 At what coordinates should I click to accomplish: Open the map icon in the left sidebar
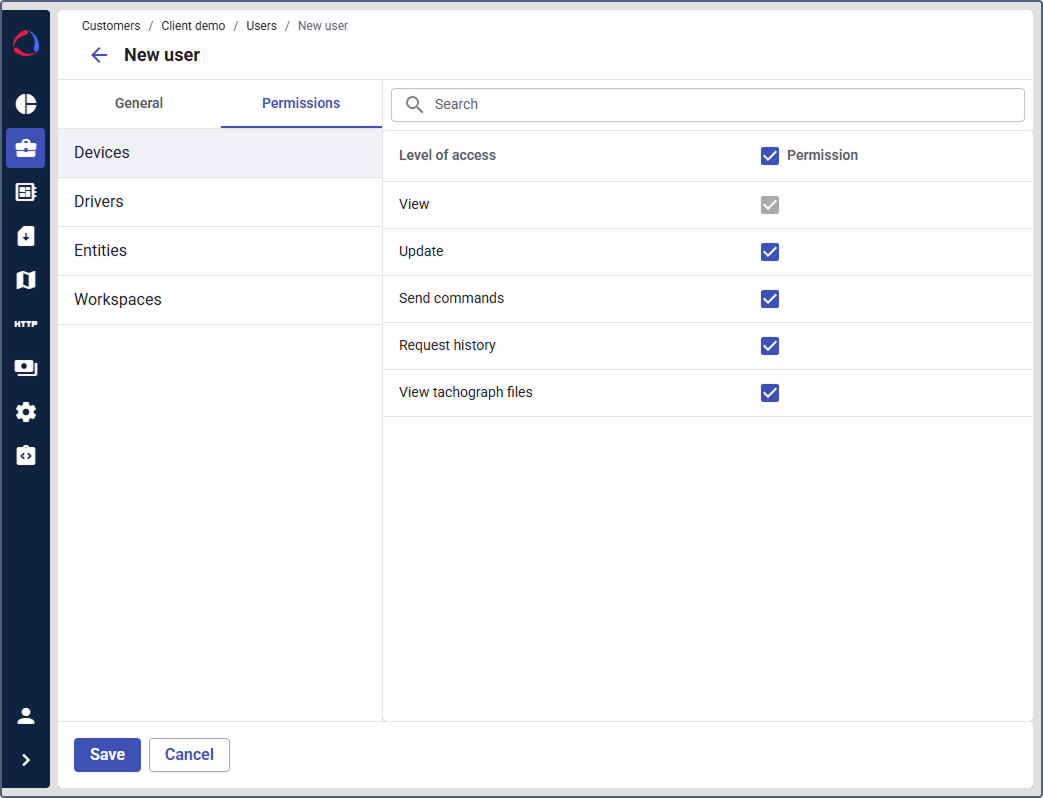pyautogui.click(x=25, y=279)
